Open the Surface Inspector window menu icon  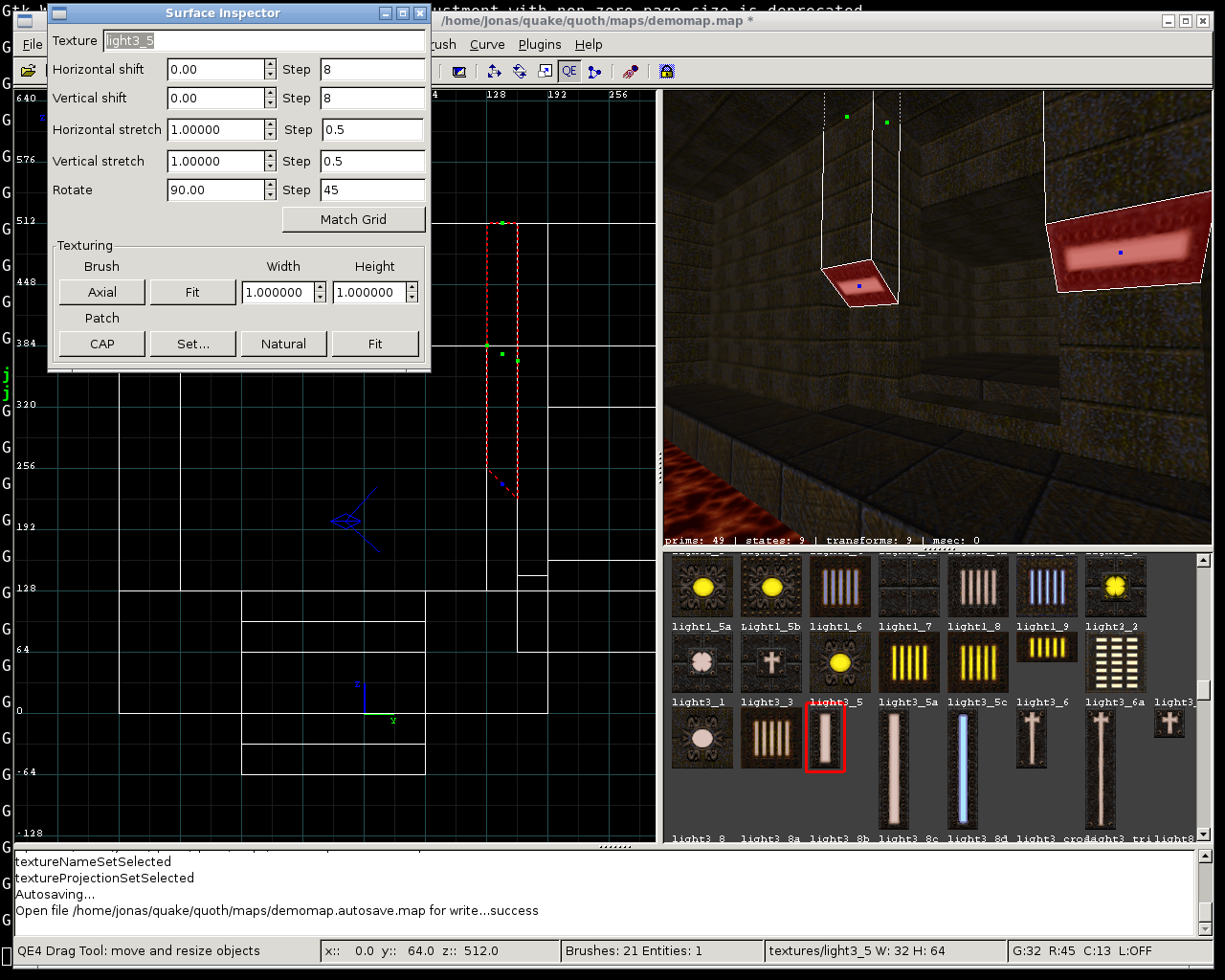(59, 13)
